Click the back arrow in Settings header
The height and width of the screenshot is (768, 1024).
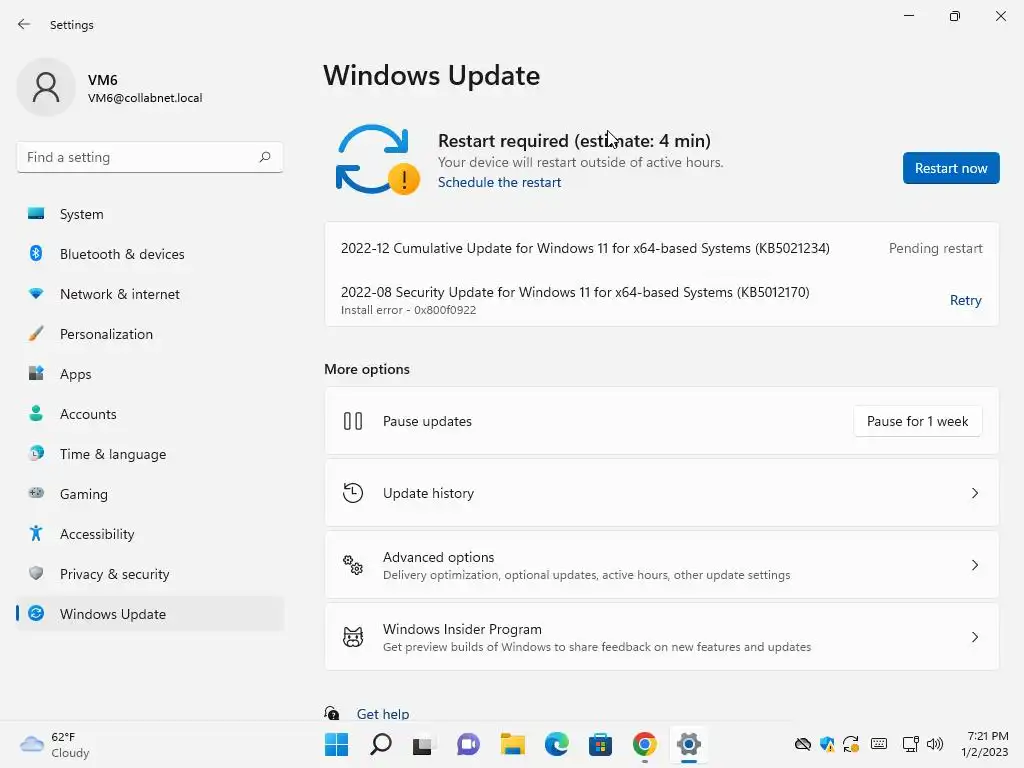24,24
